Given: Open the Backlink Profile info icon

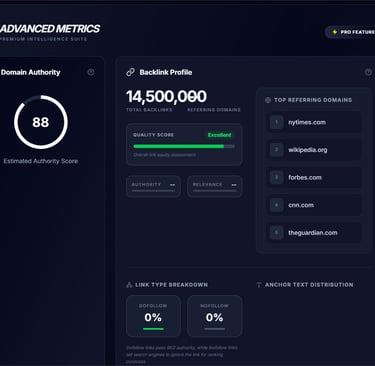Looking at the screenshot, I should [368, 72].
